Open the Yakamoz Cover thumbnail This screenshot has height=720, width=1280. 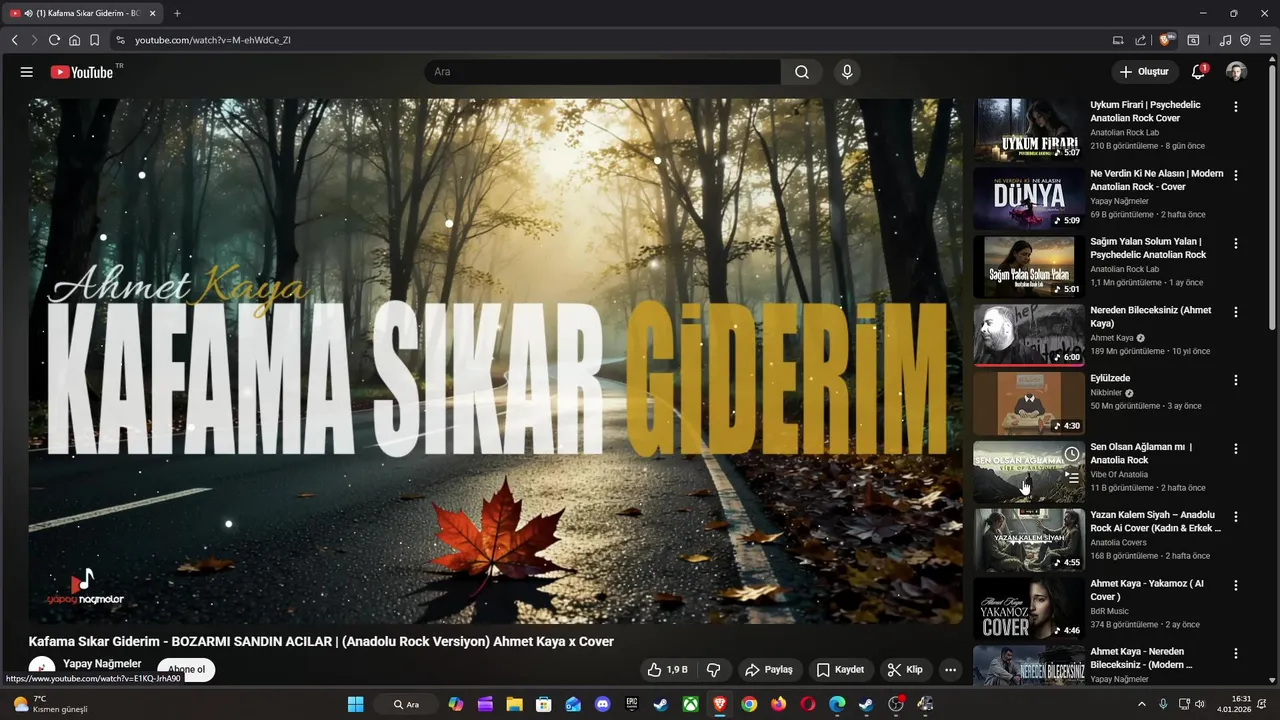click(x=1029, y=608)
